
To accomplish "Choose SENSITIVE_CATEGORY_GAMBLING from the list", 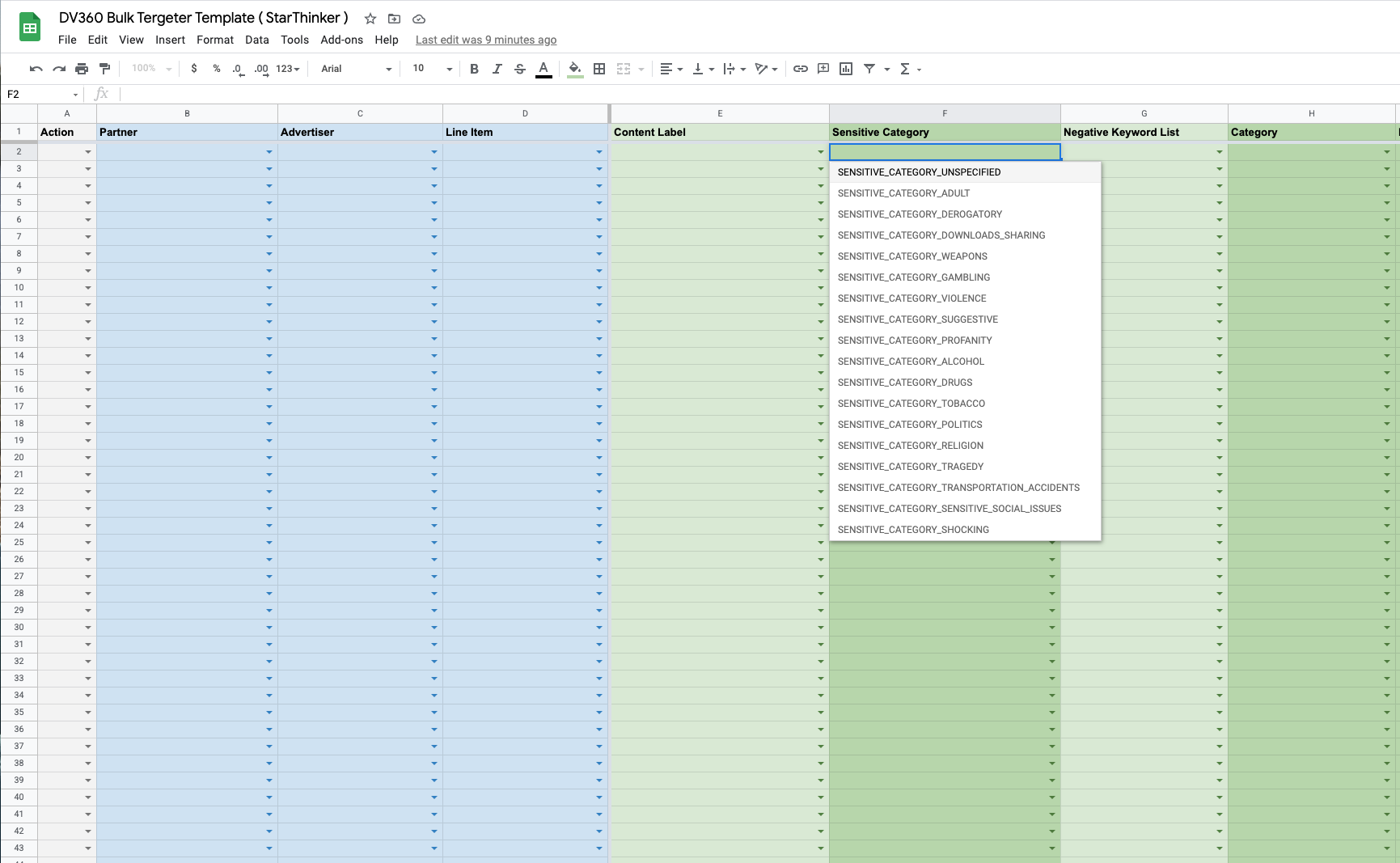I will [x=913, y=277].
